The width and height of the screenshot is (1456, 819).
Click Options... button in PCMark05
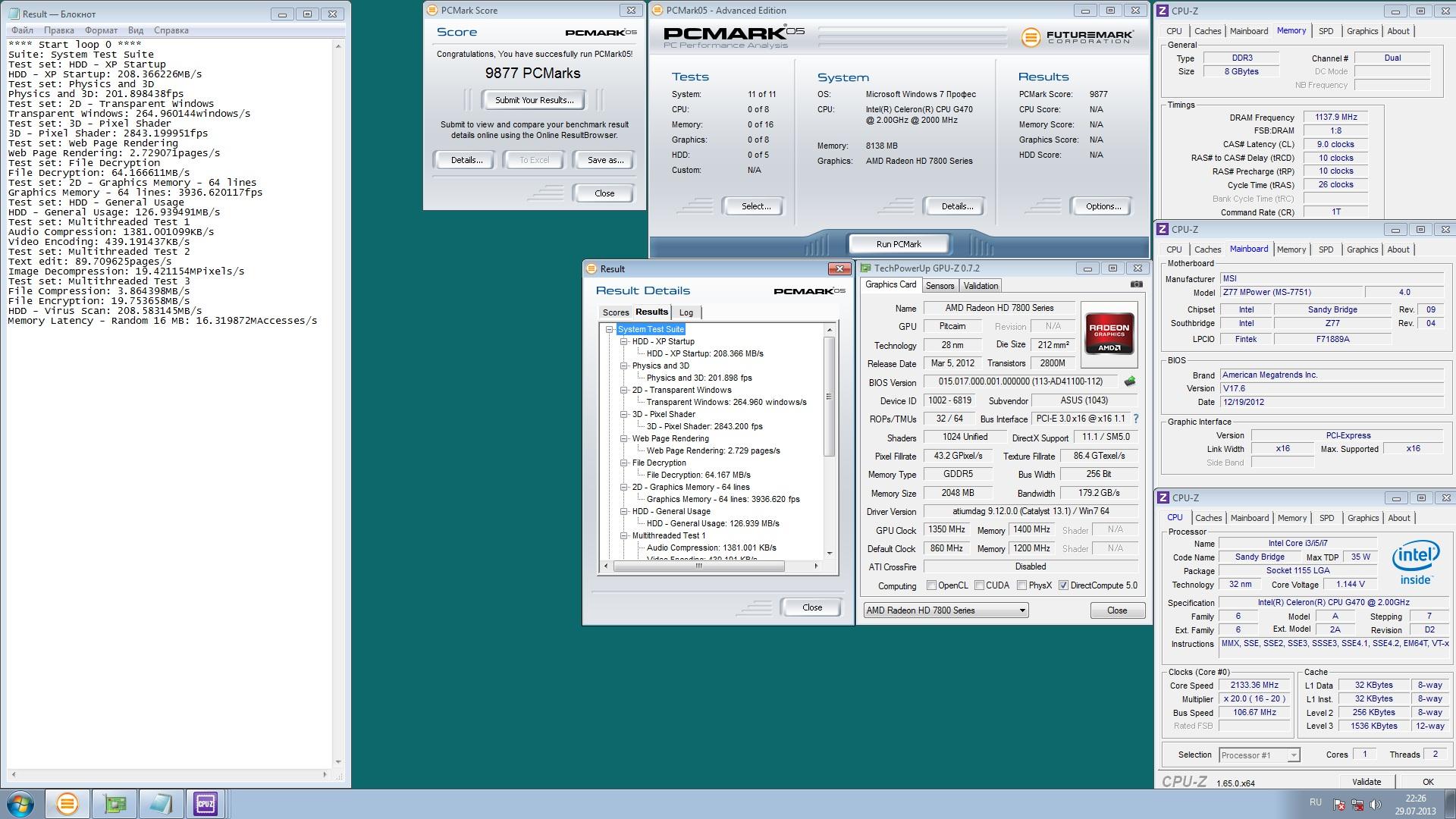[1103, 206]
